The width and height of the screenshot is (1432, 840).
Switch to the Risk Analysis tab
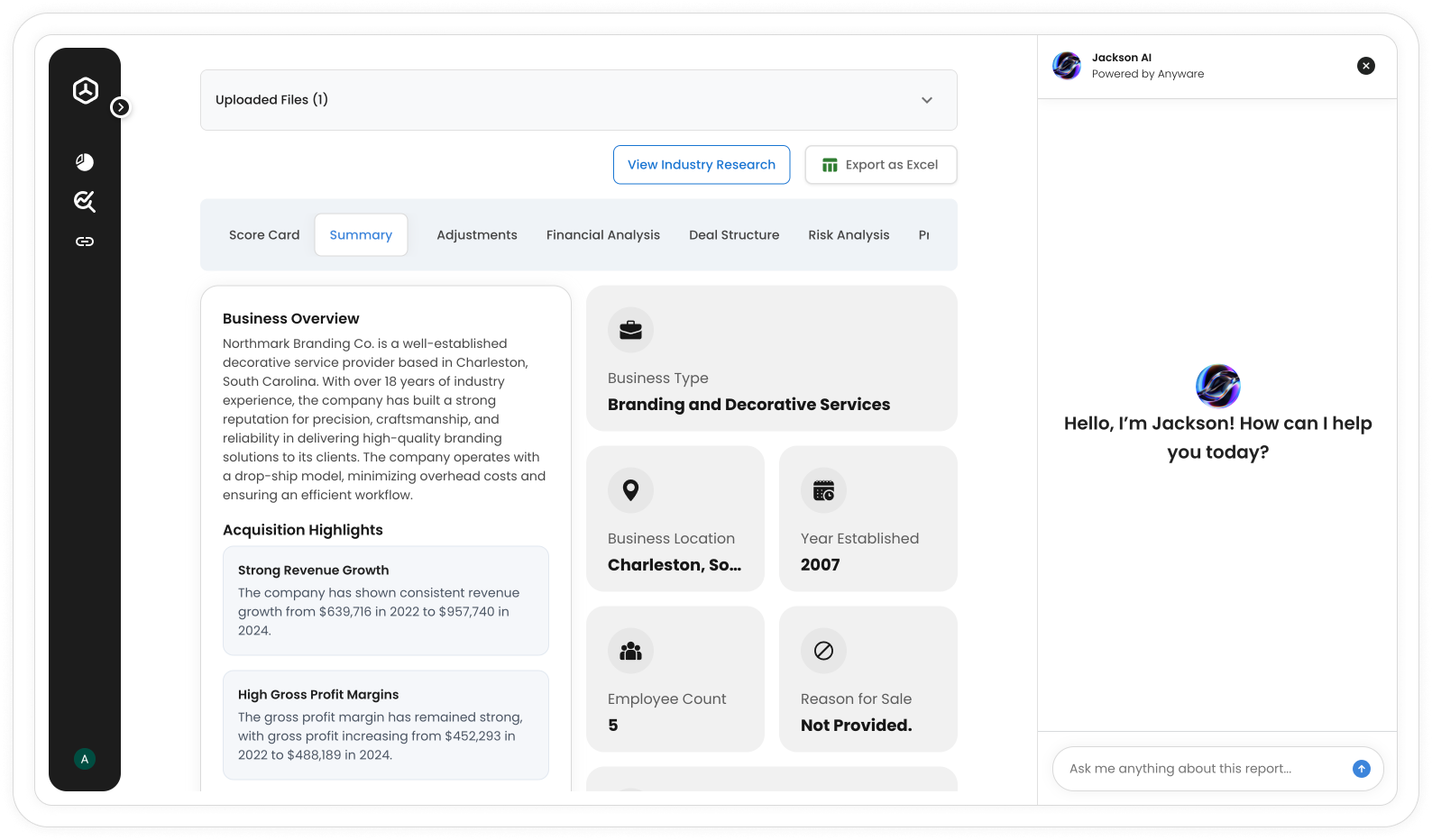click(x=849, y=235)
